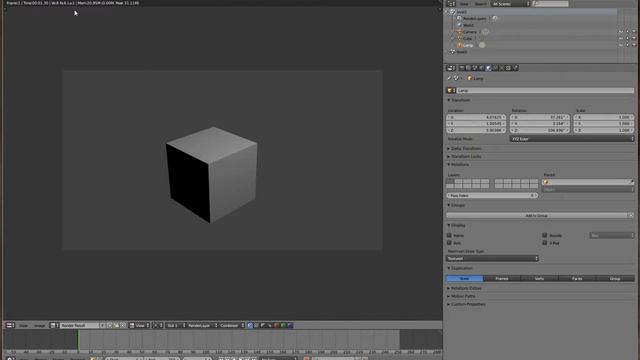Select Group duplication option
640x360 pixels.
pyautogui.click(x=615, y=278)
